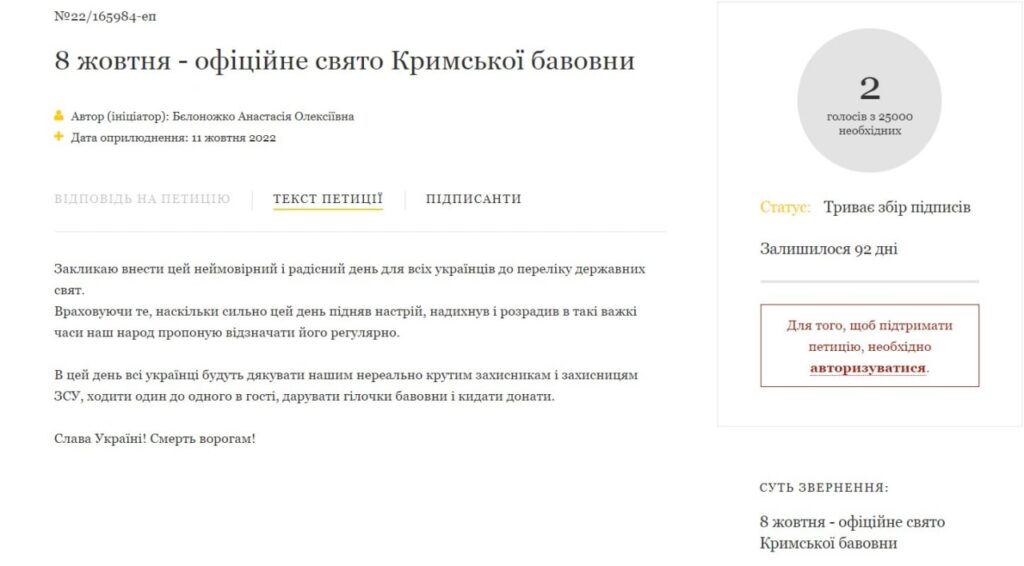Click the publication date 11 жовтня 2022
Screen dimensions: 1024x566
point(234,138)
